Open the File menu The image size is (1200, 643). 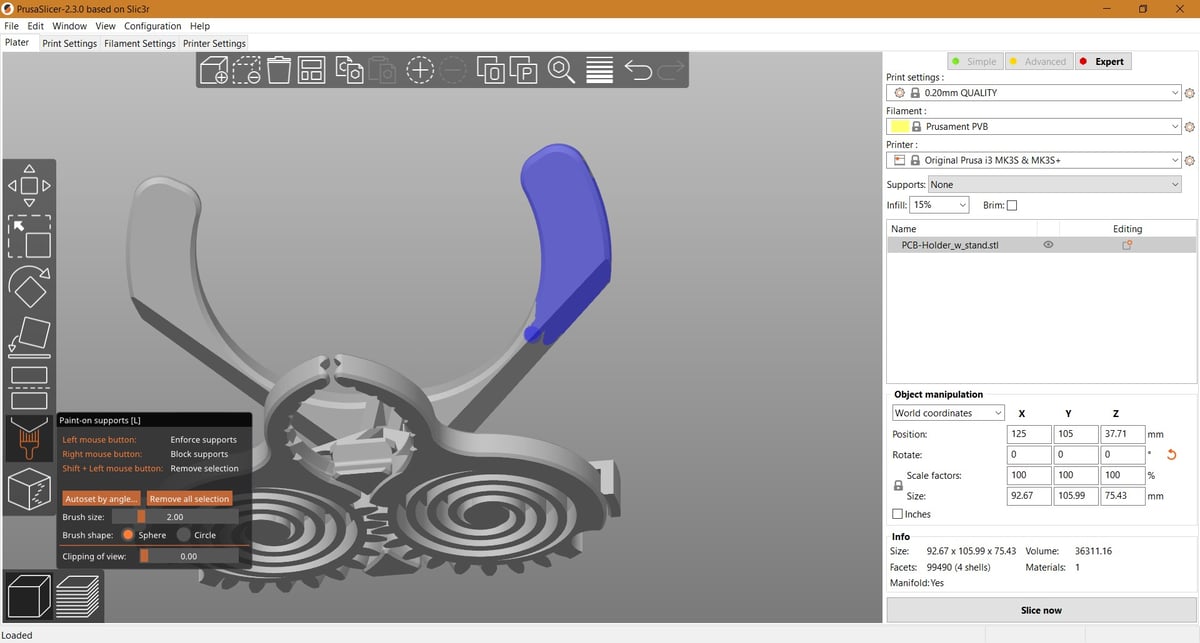pos(12,26)
